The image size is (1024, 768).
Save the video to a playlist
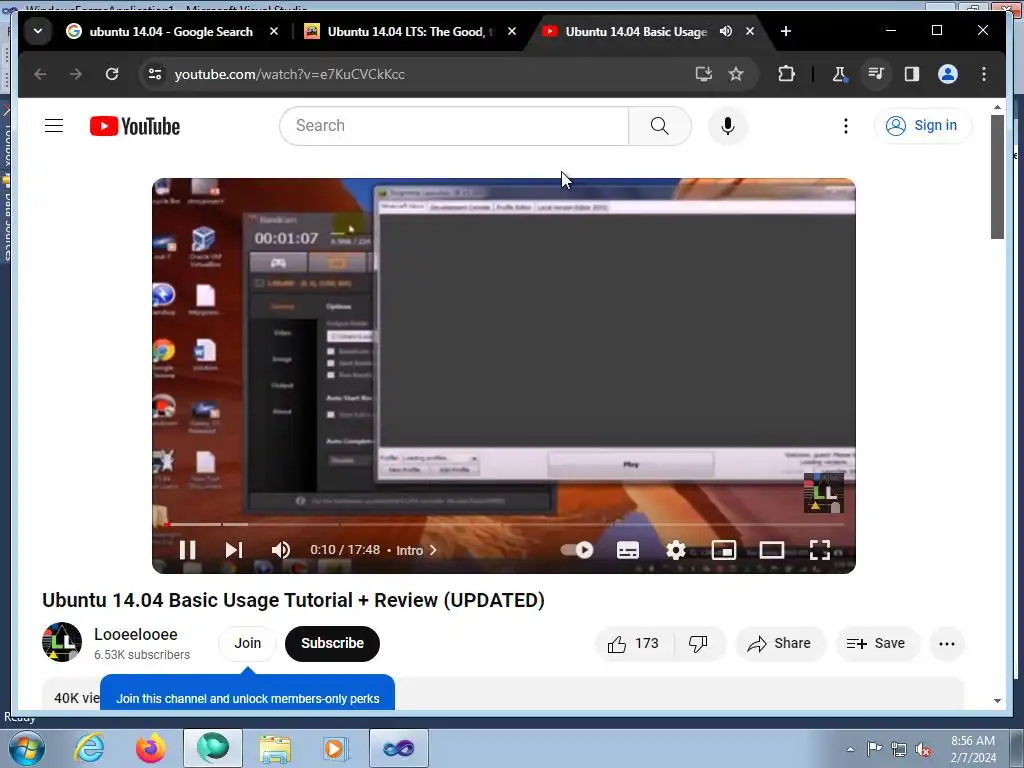pos(876,644)
